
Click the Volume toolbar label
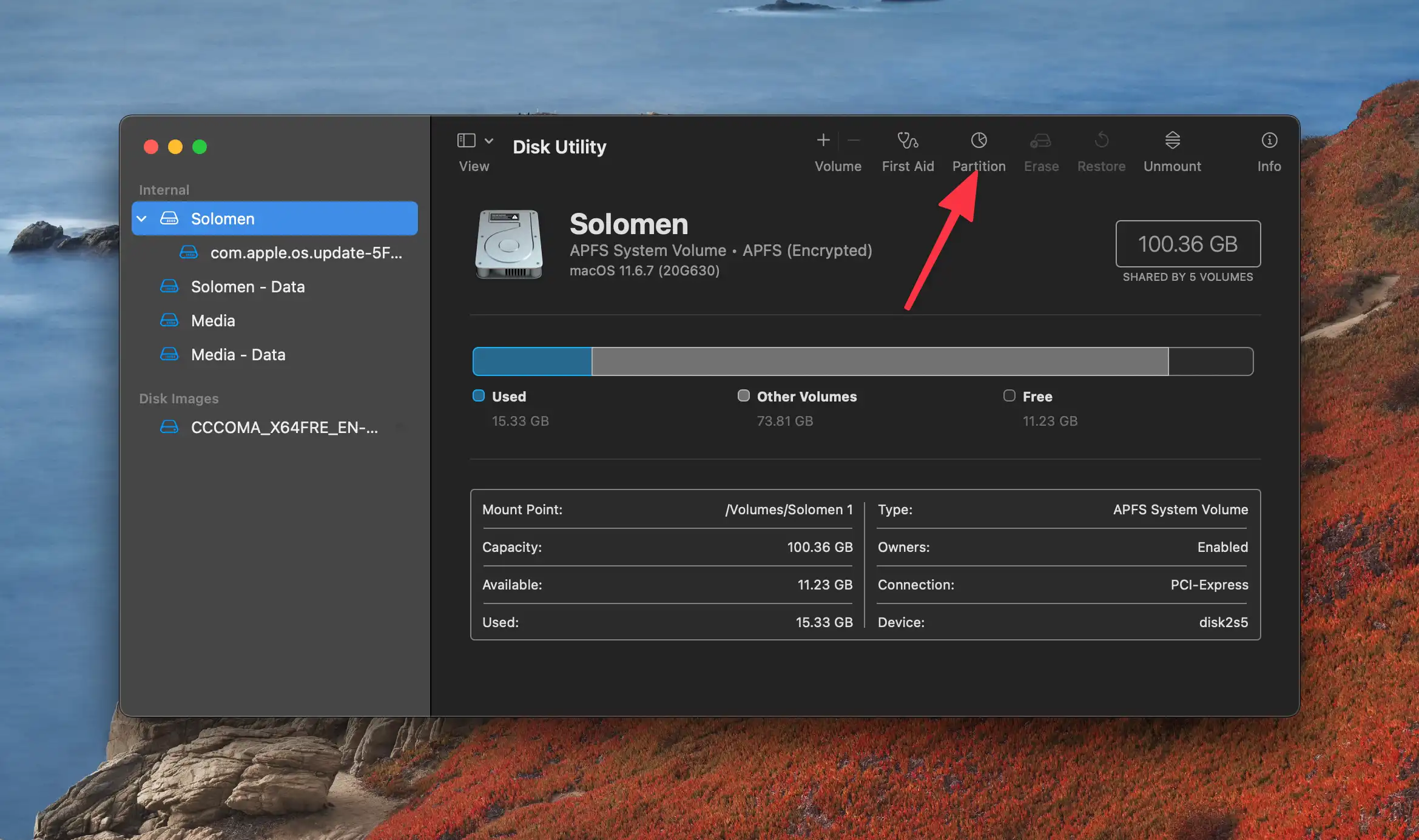point(838,166)
